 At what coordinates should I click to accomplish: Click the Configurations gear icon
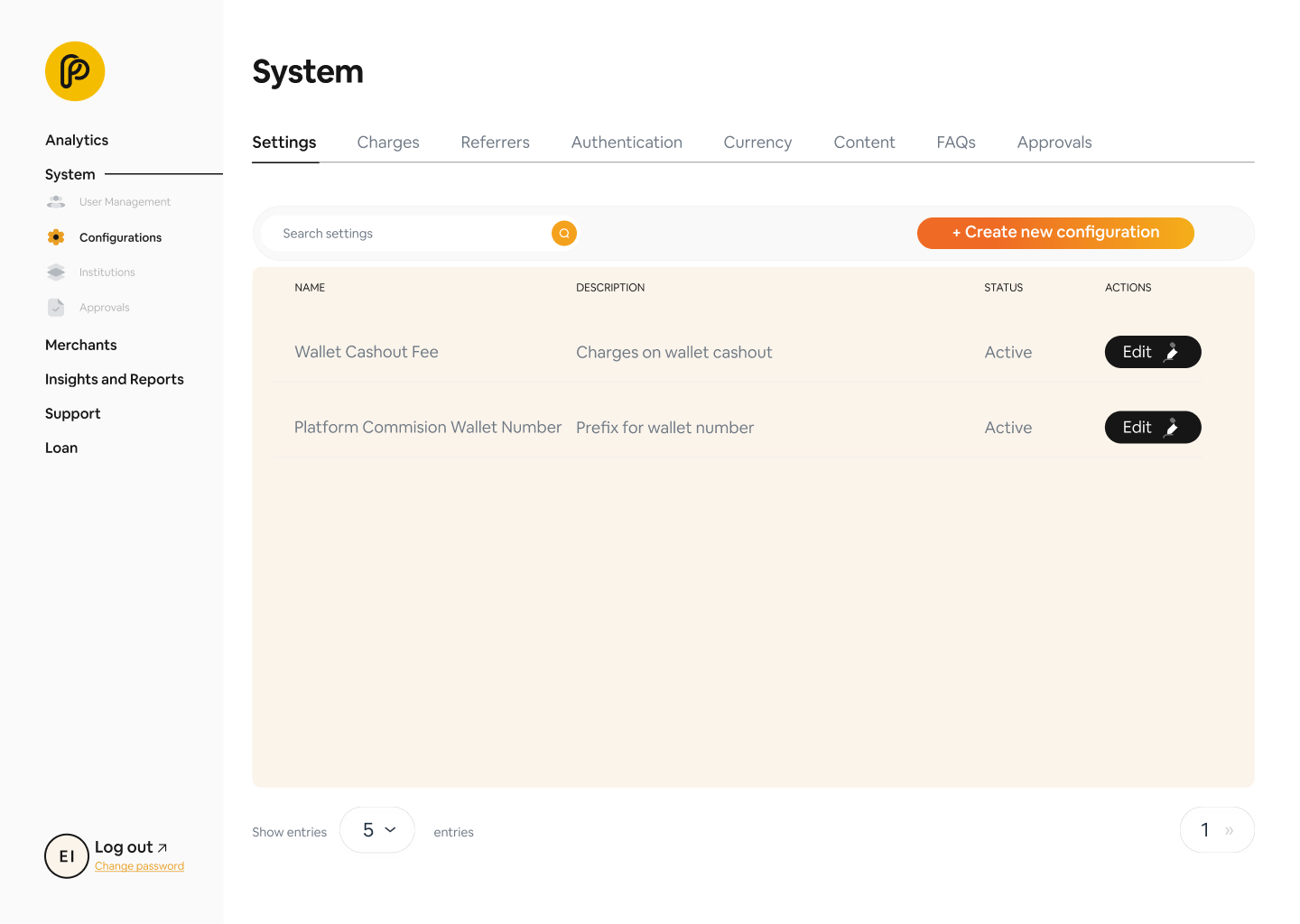tap(56, 237)
